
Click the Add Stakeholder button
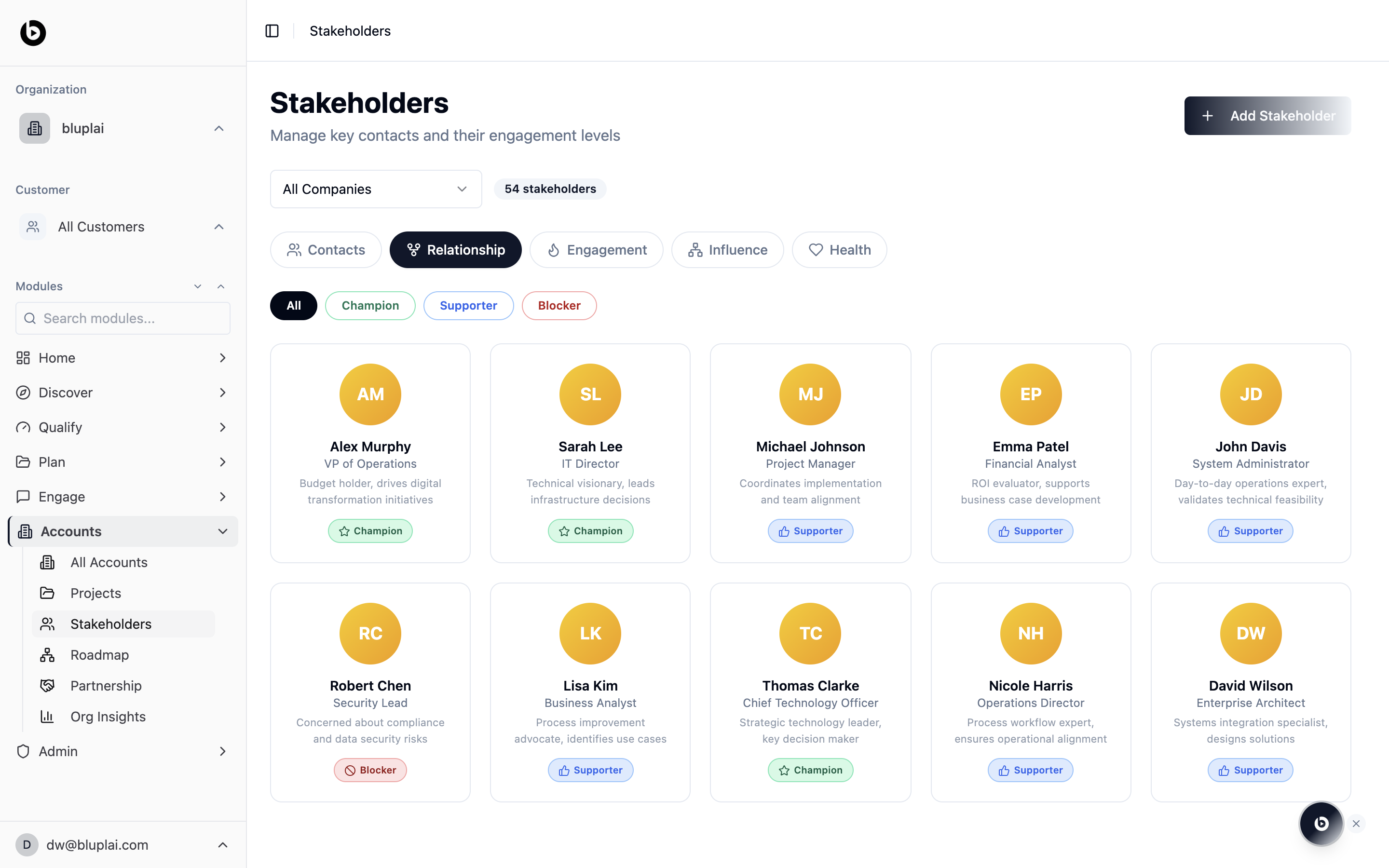click(x=1267, y=116)
